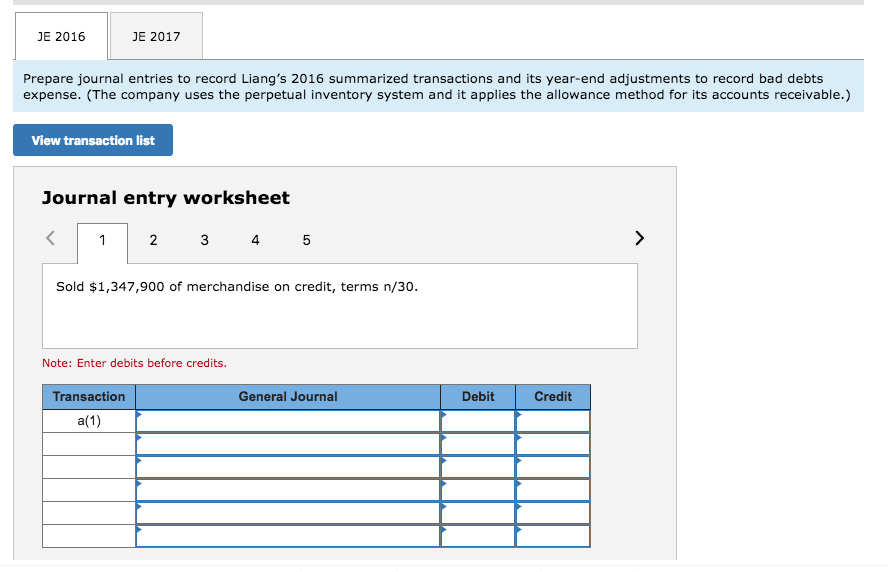This screenshot has height=572, width=888.
Task: Switch to the JE 2016 tab
Action: point(61,36)
